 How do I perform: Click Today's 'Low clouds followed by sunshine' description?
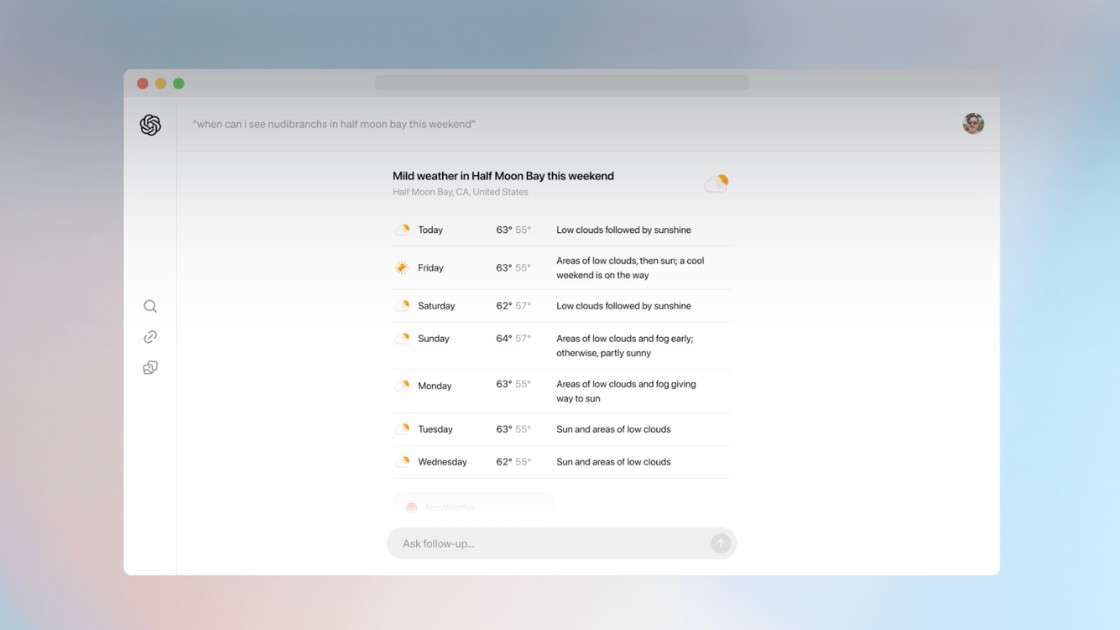click(x=624, y=230)
